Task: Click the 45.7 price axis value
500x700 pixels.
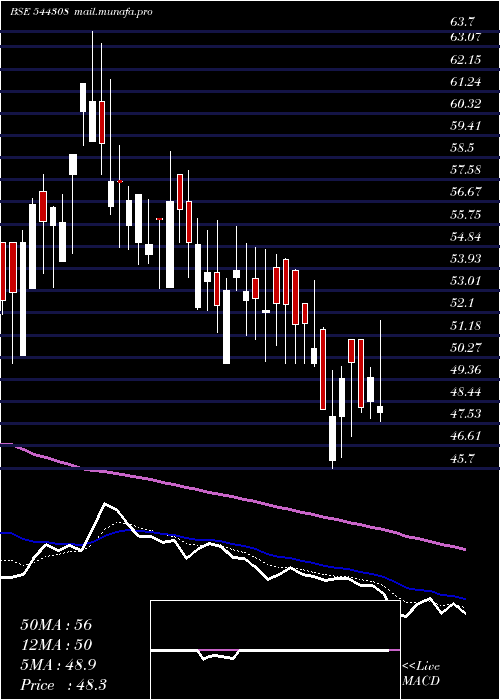Action: (x=463, y=458)
